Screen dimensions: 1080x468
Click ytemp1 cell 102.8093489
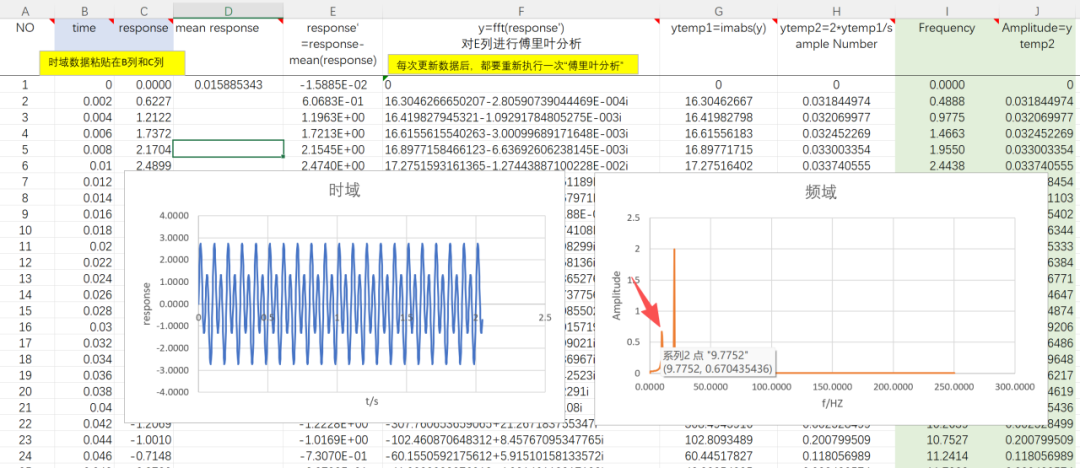click(x=718, y=439)
